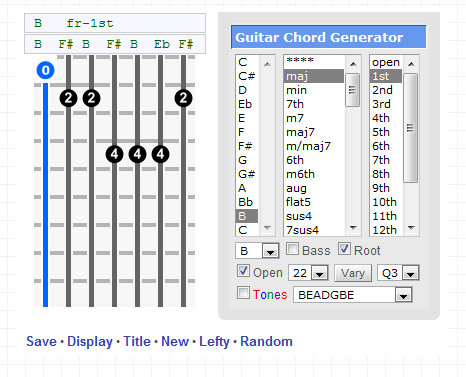Screen dimensions: 466x377
Task: Select root note D in the list
Action: point(247,90)
